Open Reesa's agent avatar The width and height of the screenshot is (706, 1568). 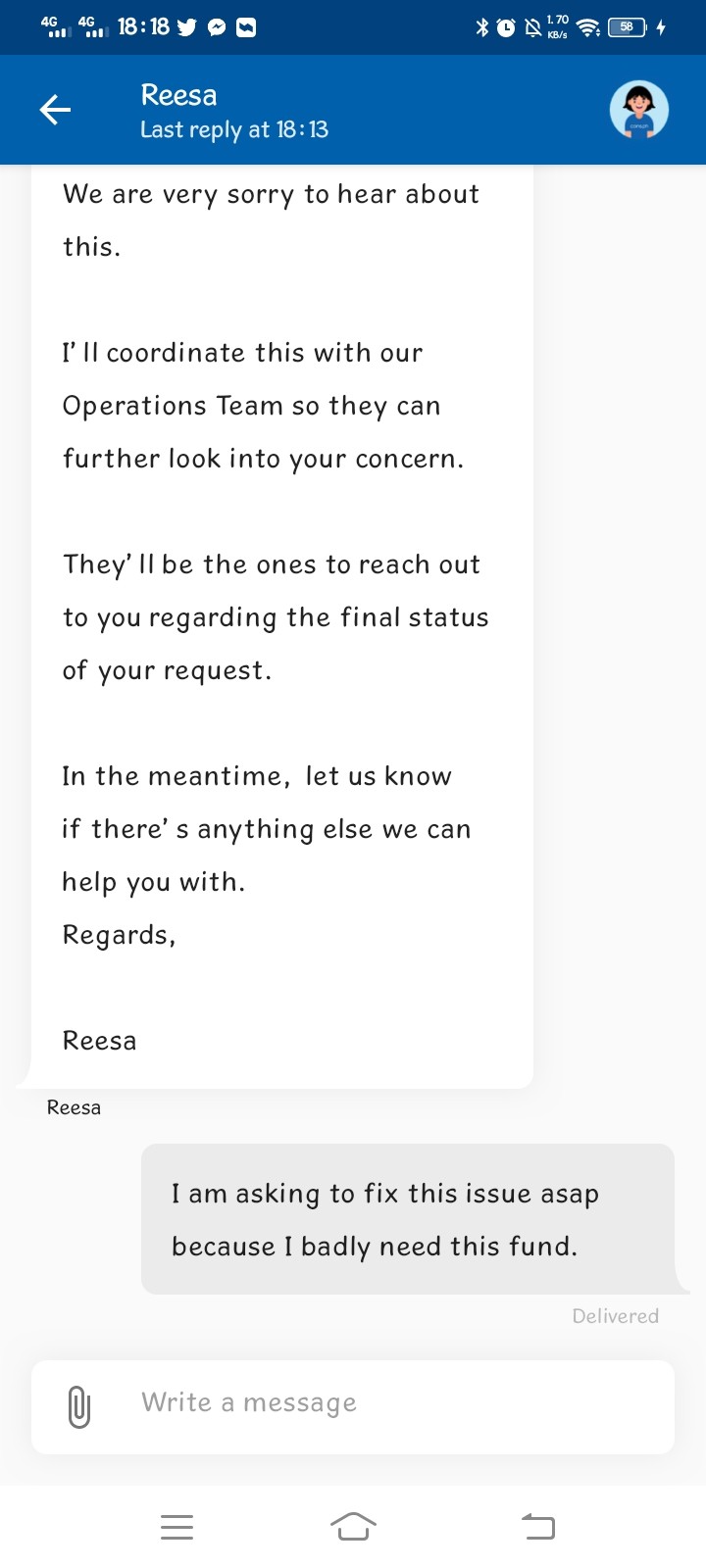(x=639, y=110)
